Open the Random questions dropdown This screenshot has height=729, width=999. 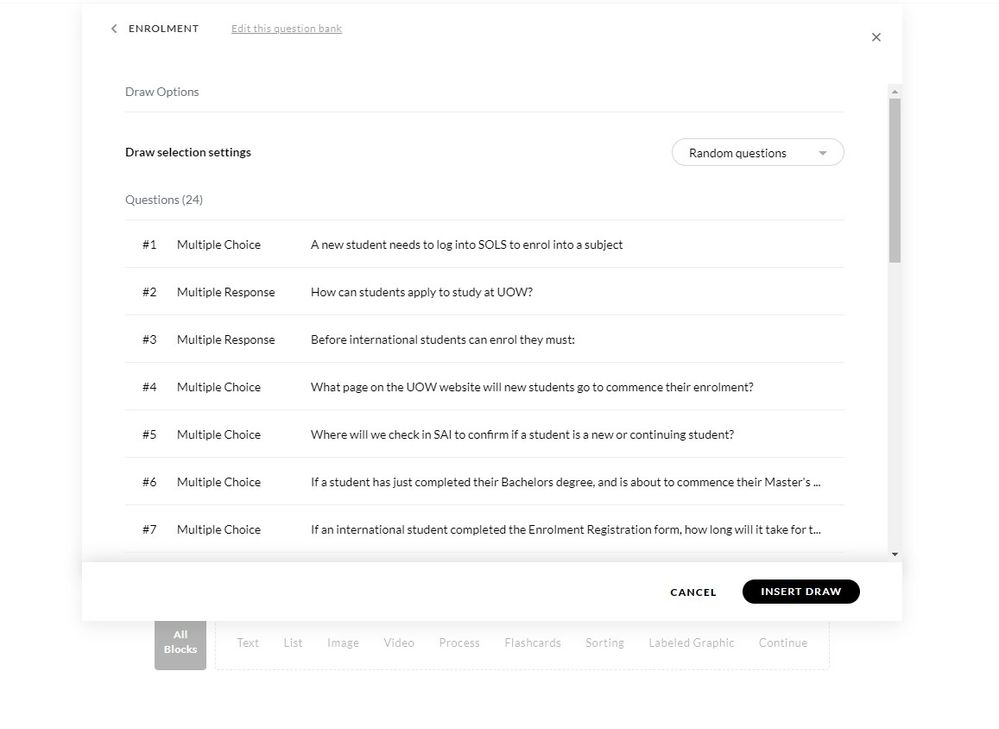click(757, 153)
